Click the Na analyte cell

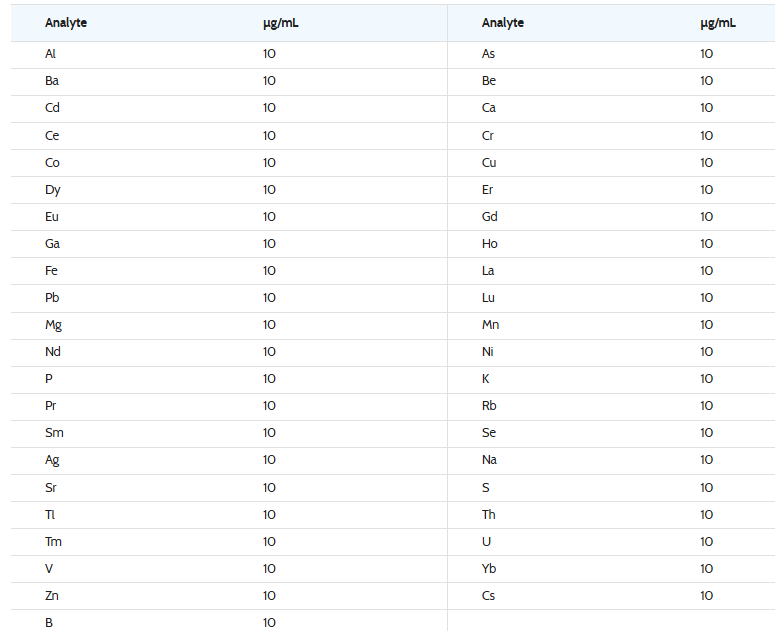coord(489,460)
